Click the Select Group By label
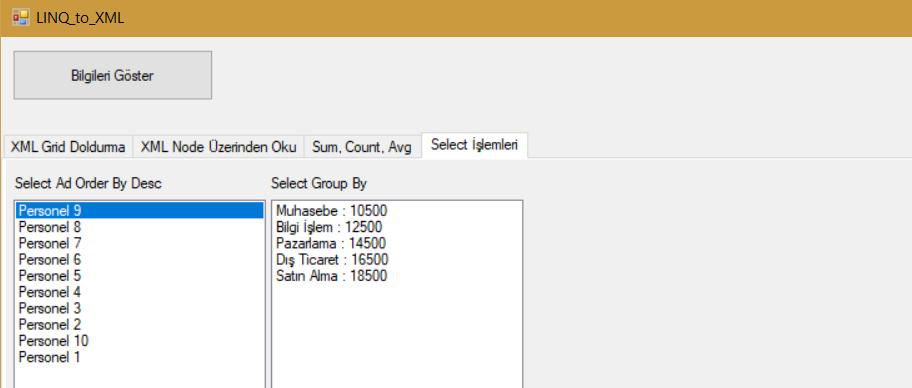 coord(319,184)
